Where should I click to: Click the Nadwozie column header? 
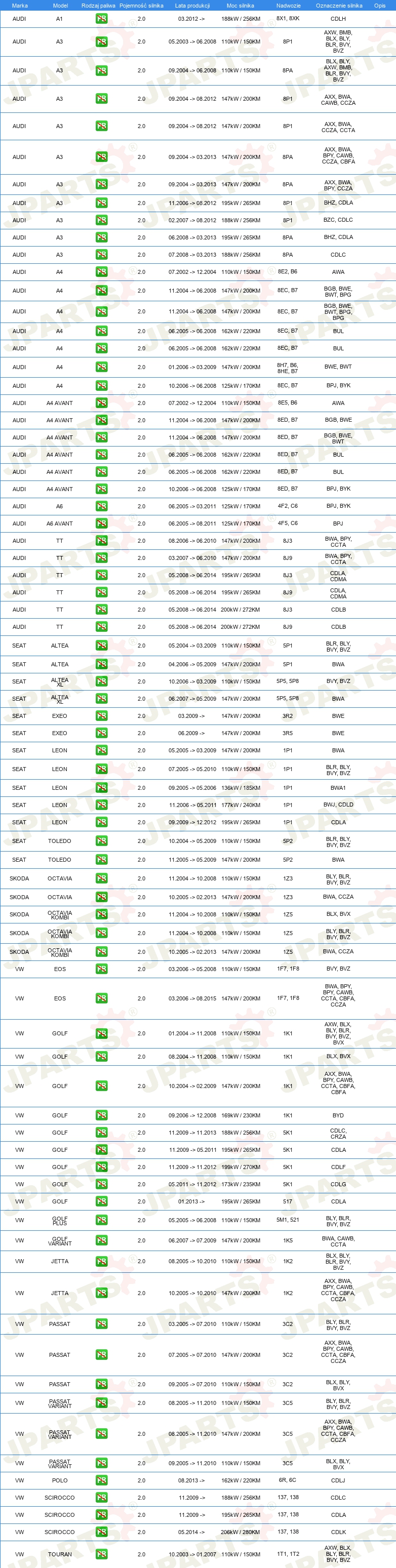click(x=288, y=6)
